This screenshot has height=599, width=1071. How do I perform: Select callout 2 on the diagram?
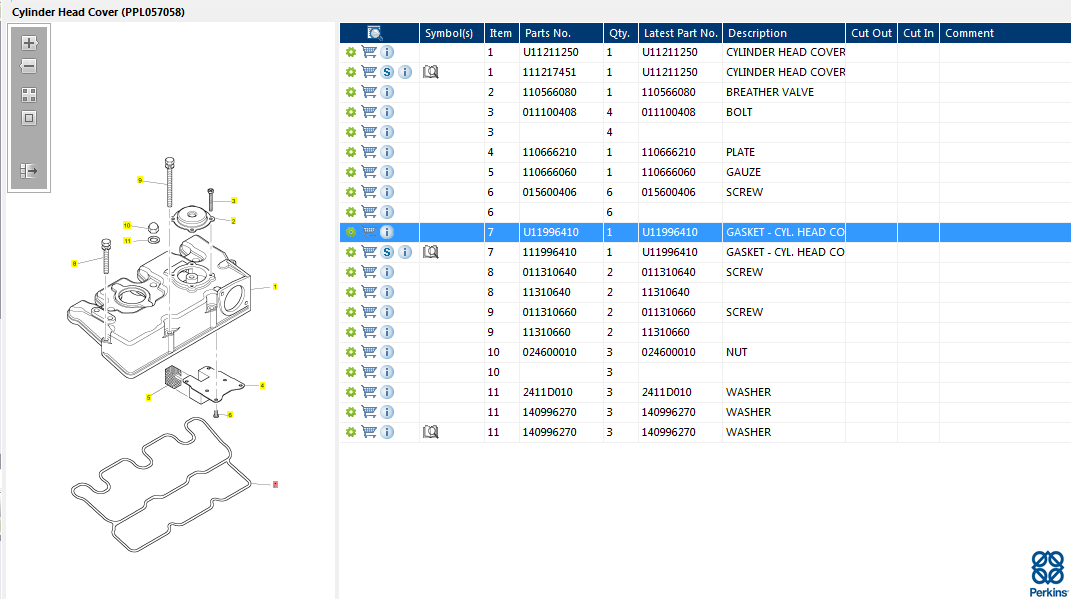tap(234, 221)
